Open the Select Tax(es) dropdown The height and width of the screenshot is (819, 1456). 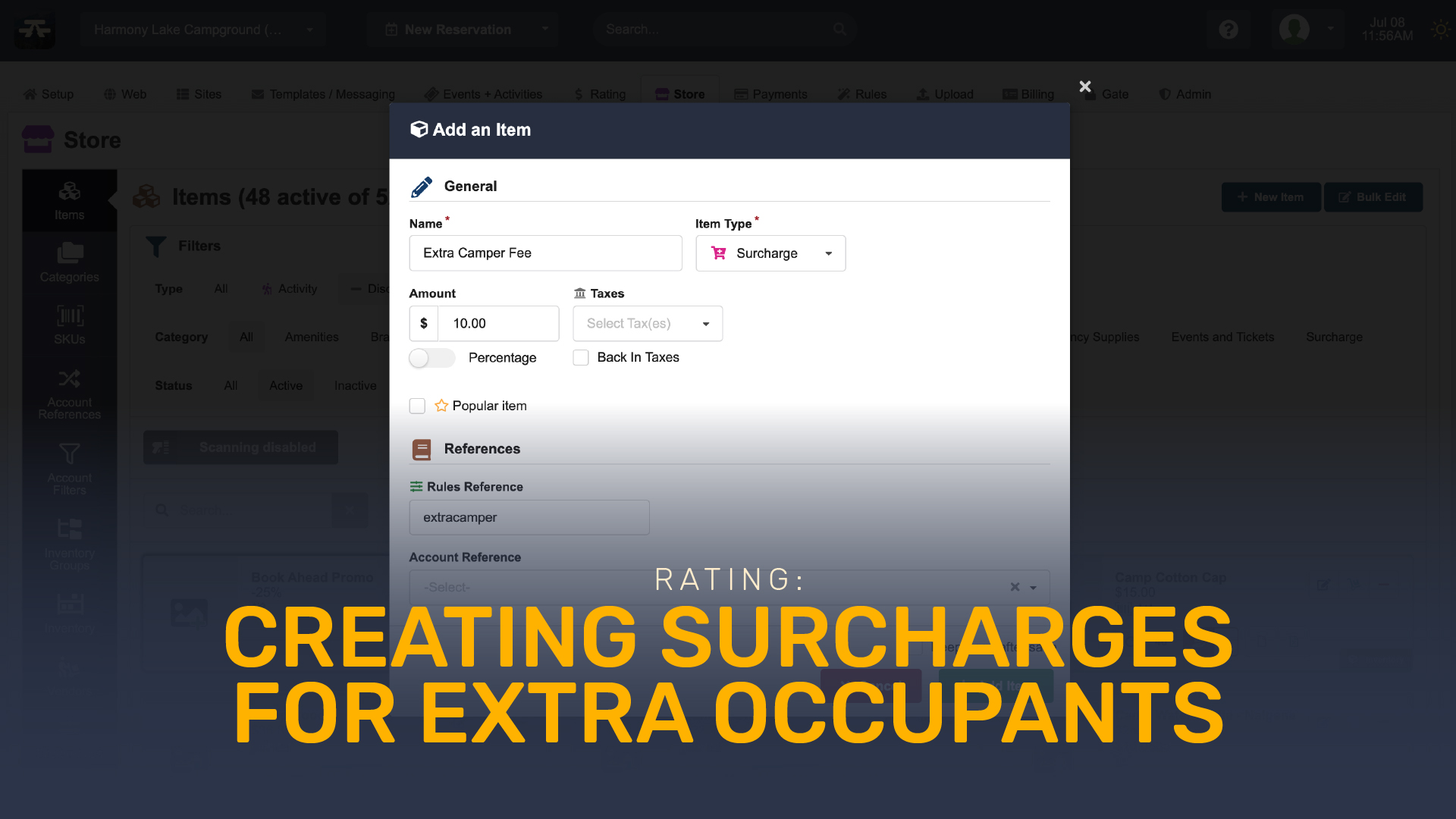[648, 324]
